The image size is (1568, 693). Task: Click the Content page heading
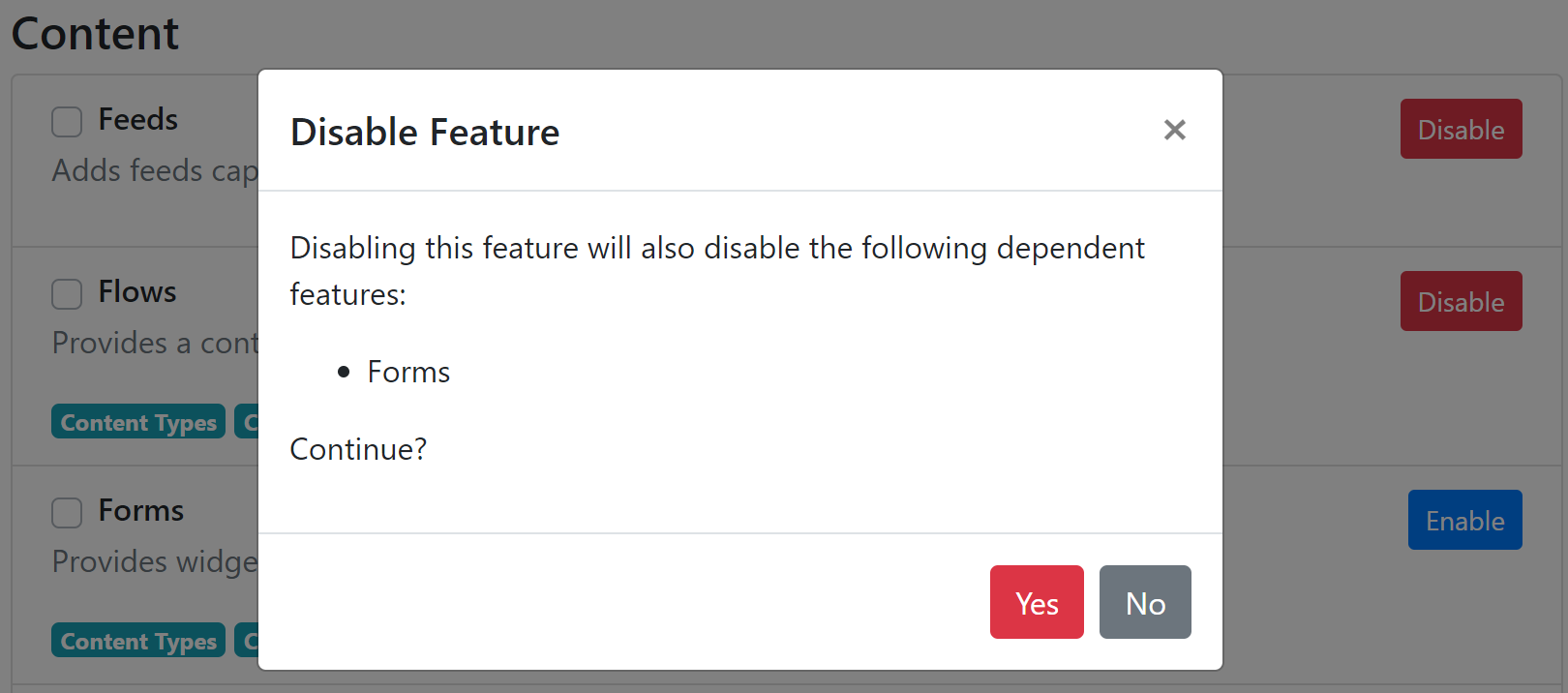point(95,34)
